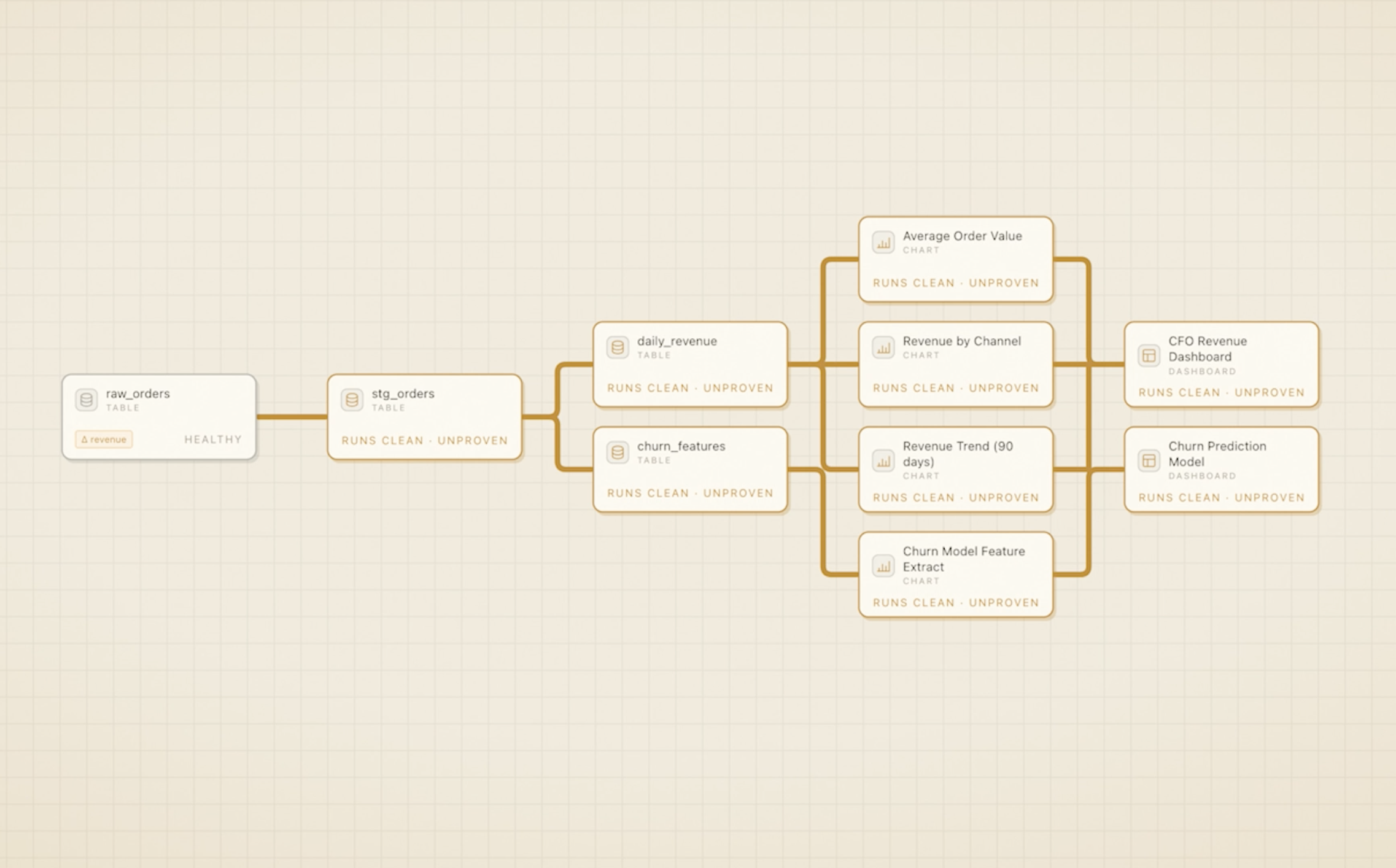This screenshot has width=1396, height=868.
Task: Click CHART label under Average Order Value
Action: point(921,250)
